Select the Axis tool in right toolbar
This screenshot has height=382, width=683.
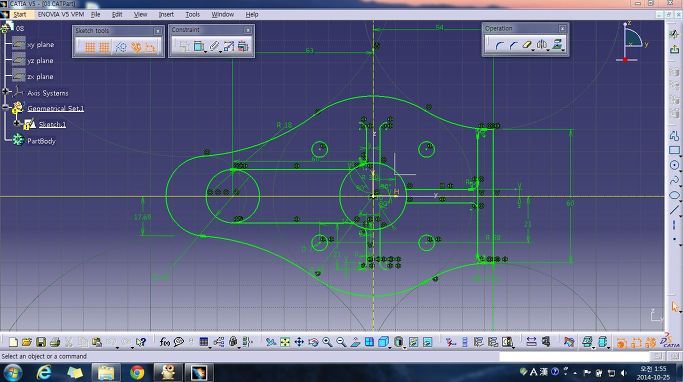tap(674, 224)
